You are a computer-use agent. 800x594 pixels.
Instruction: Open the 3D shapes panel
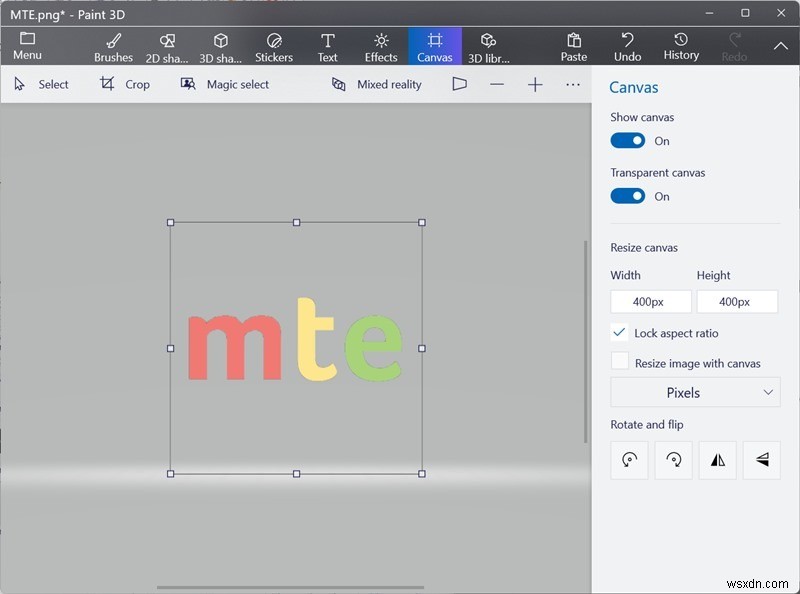click(220, 45)
